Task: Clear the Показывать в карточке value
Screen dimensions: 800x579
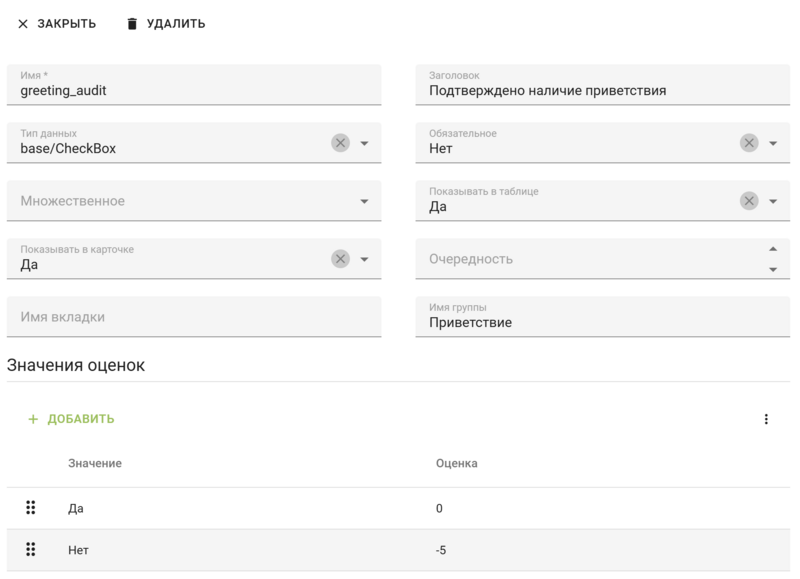Action: point(340,259)
